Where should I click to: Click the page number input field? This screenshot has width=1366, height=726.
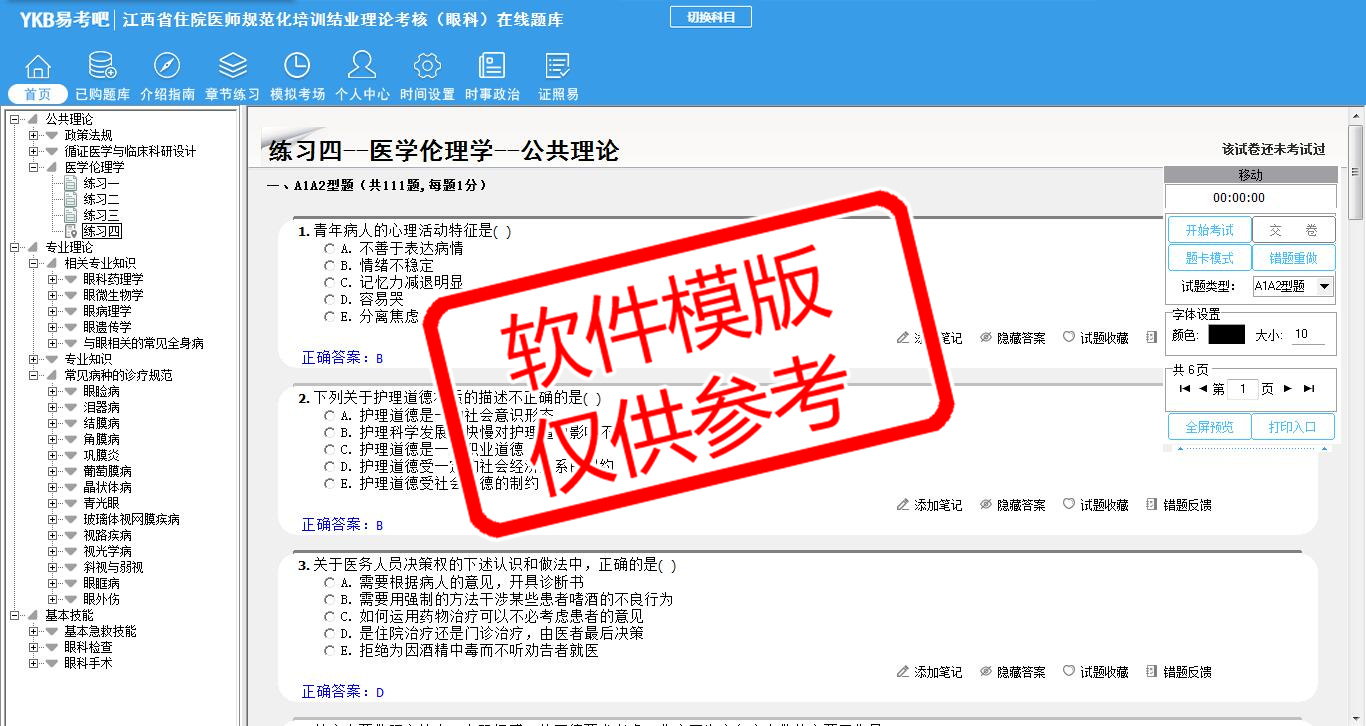pos(1242,389)
